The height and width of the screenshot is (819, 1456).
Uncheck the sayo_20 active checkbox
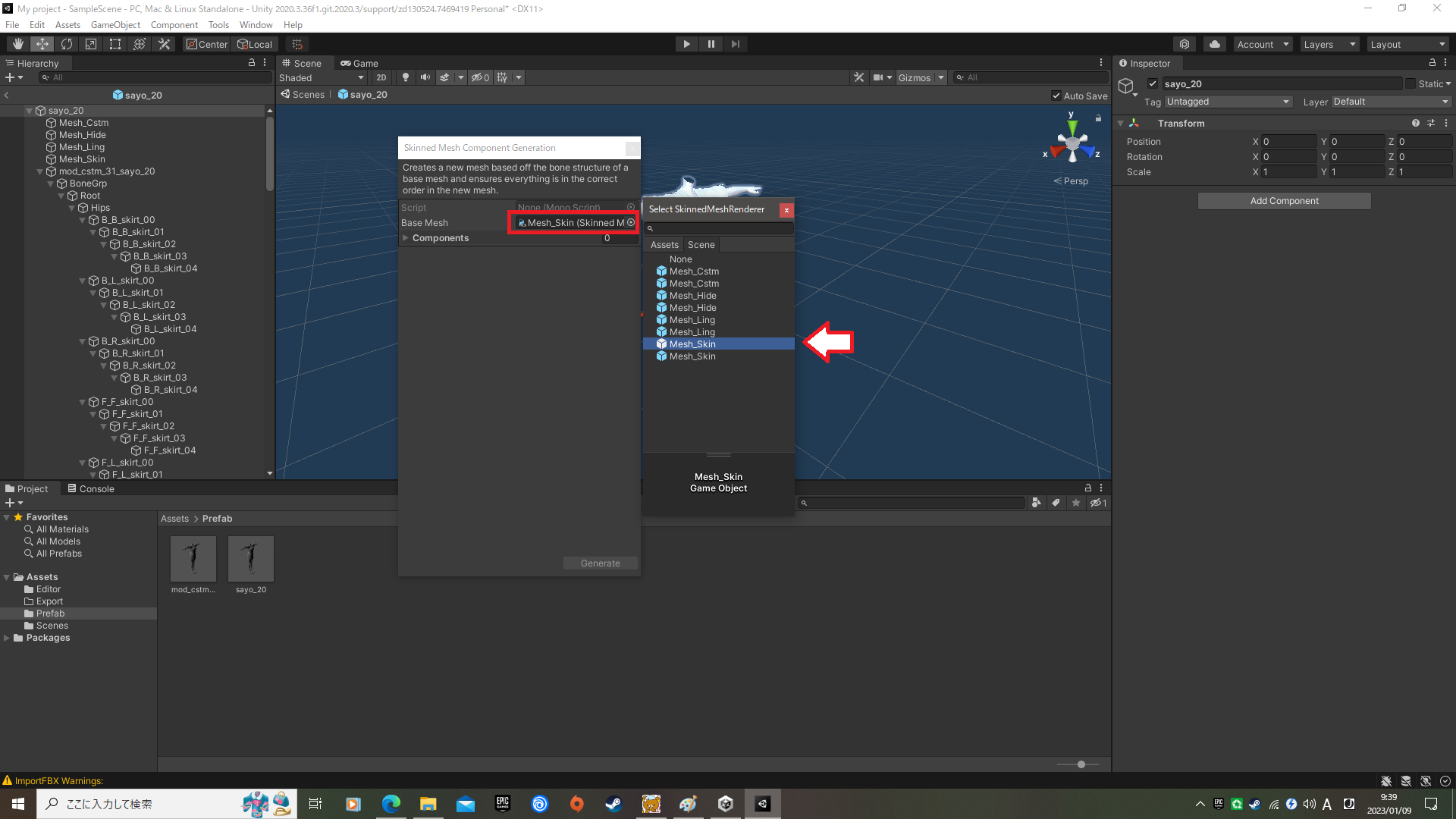coord(1153,83)
